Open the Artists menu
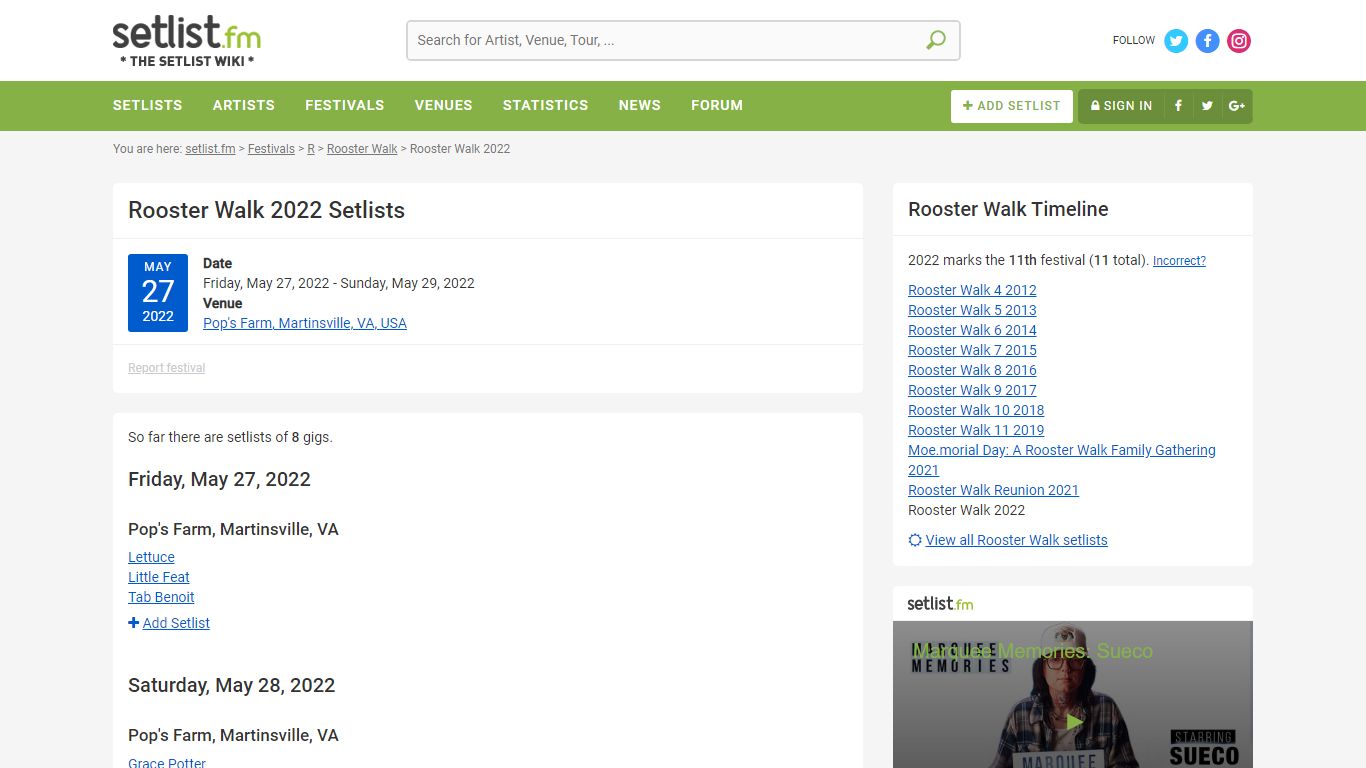Screen dimensions: 1366x768 coord(244,105)
